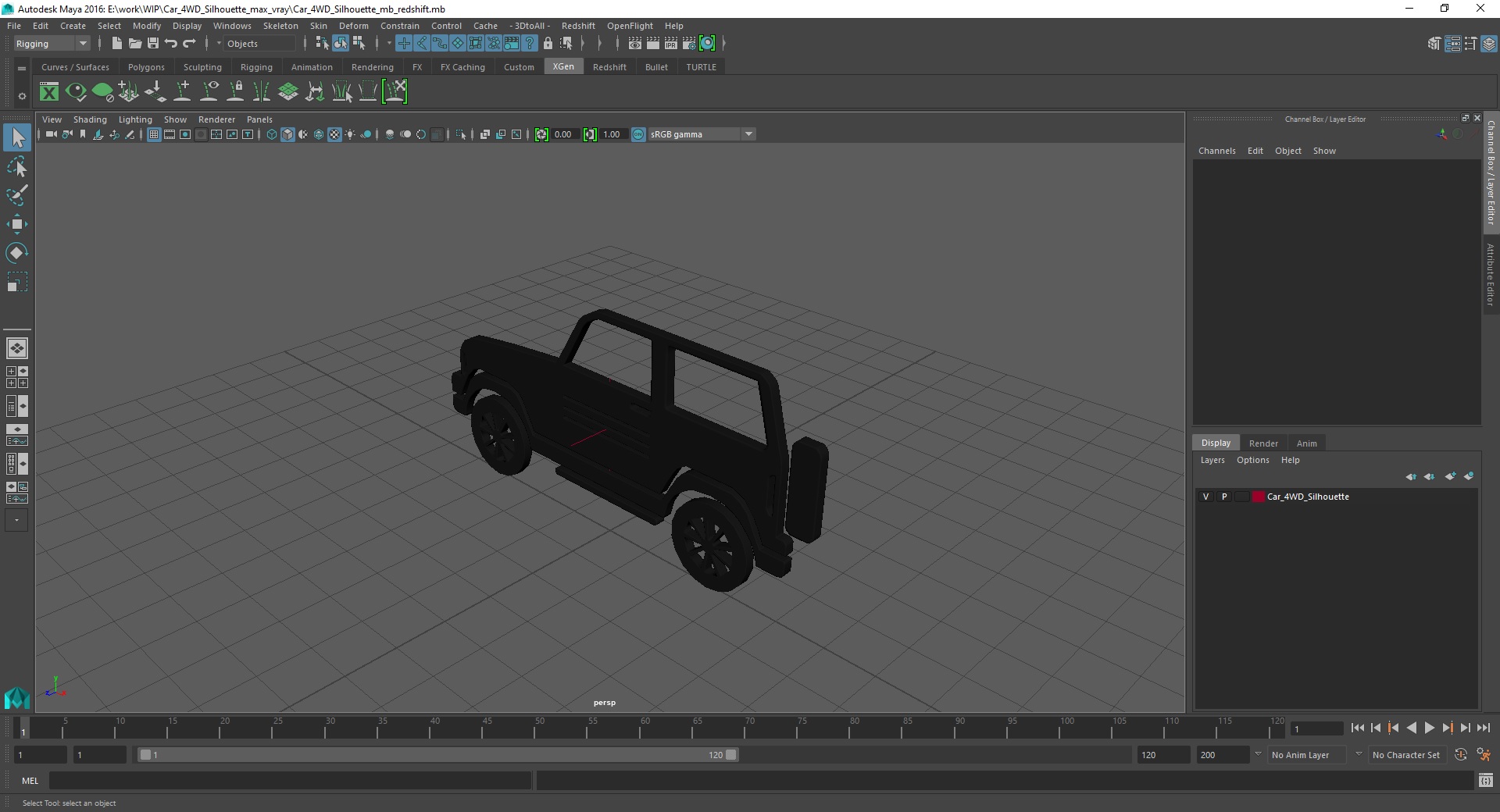
Task: Toggle visibility V box of Car_4WD_Silhouette layer
Action: point(1205,497)
